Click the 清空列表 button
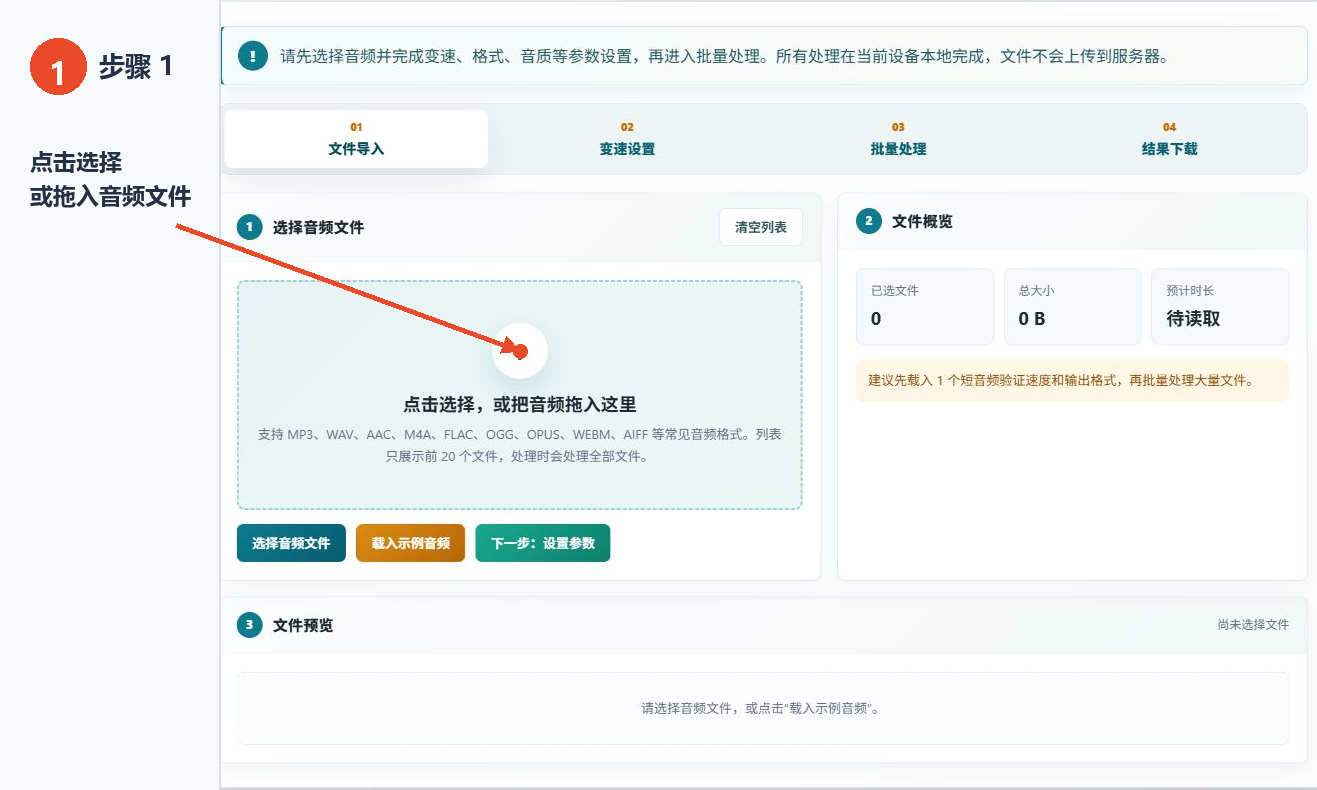 pyautogui.click(x=761, y=227)
